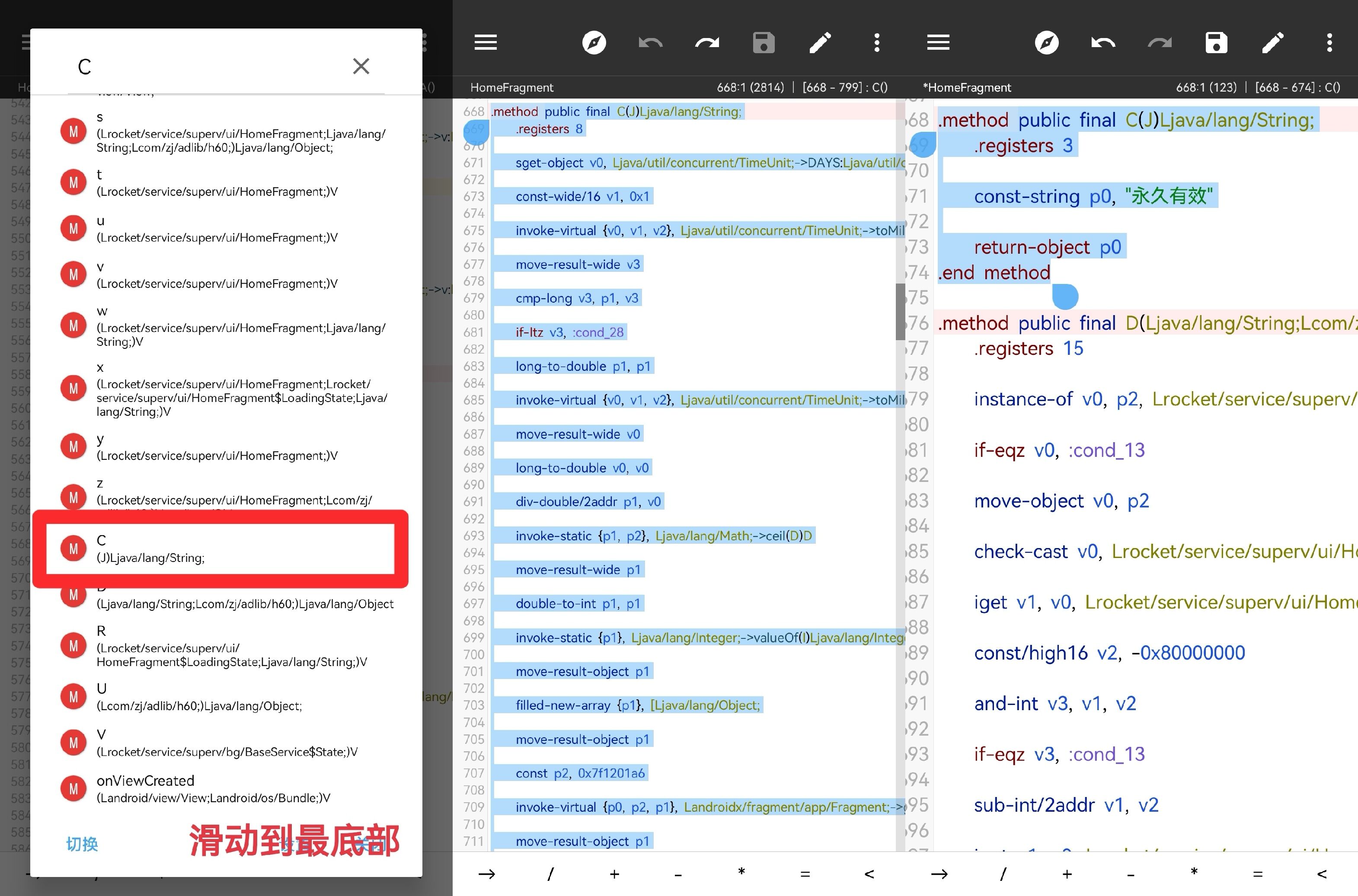This screenshot has width=1358, height=896.
Task: Open hamburger menu in middle editor
Action: pos(486,42)
